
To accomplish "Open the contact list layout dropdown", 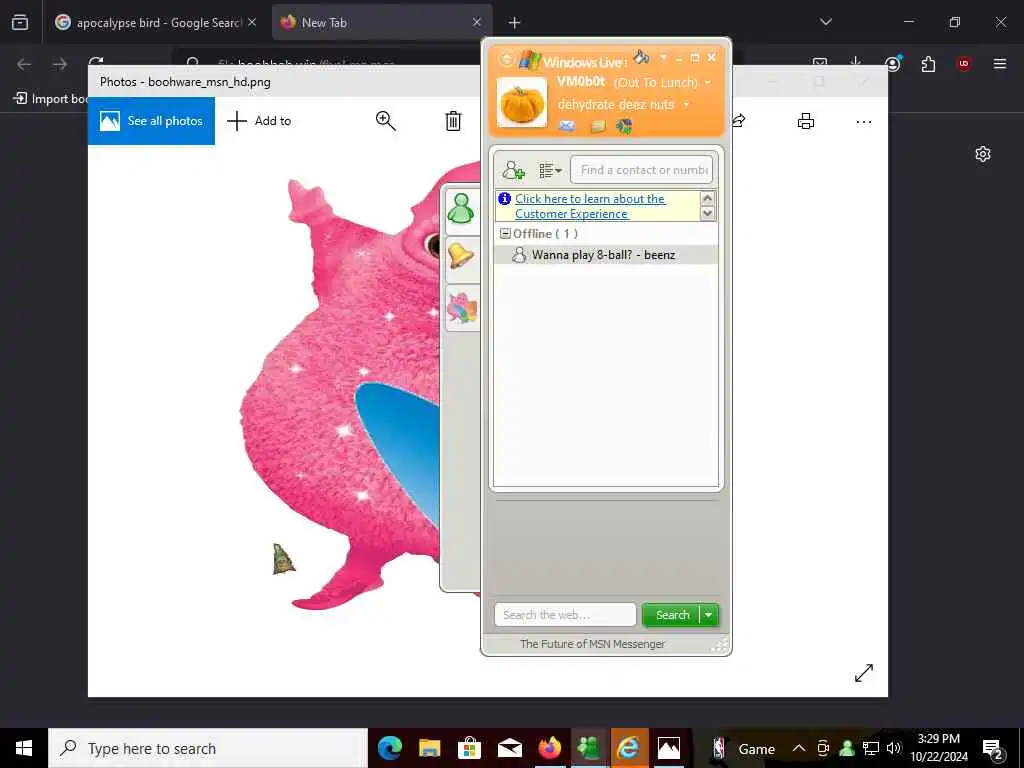I will (550, 170).
